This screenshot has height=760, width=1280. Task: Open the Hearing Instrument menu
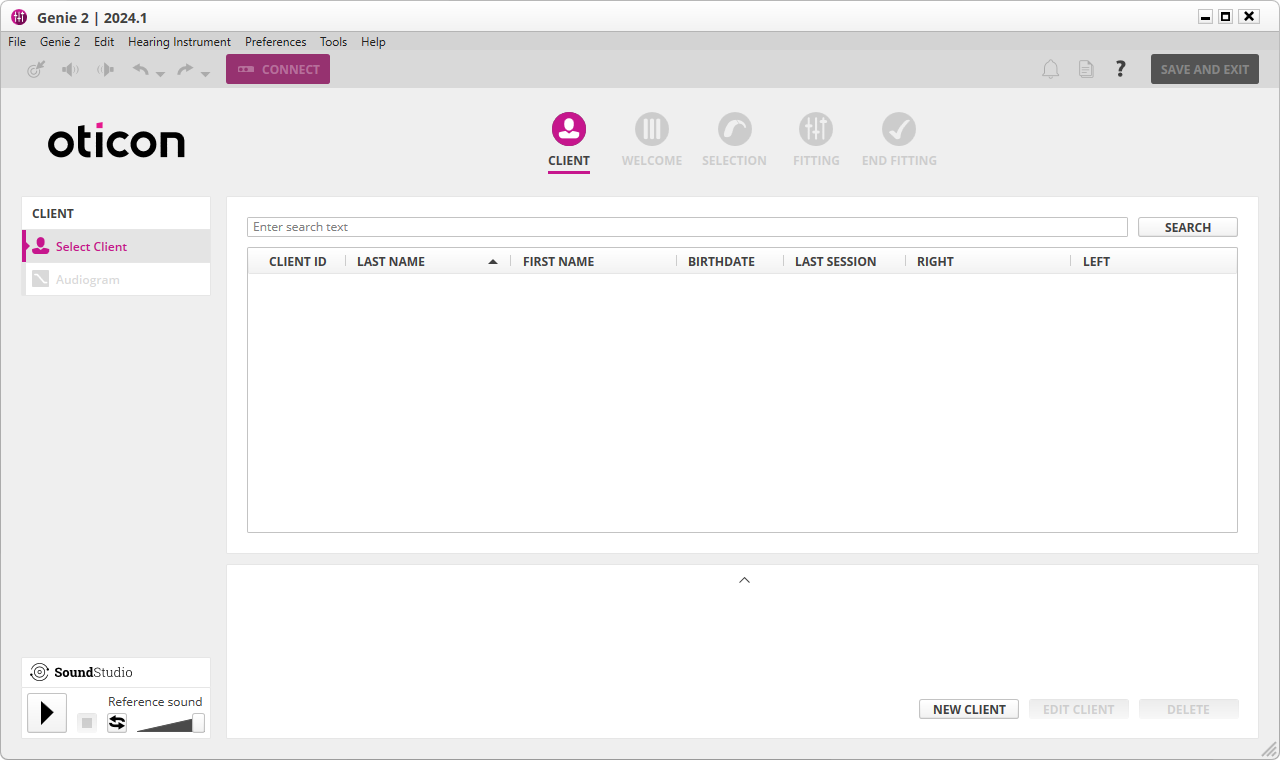pos(179,42)
